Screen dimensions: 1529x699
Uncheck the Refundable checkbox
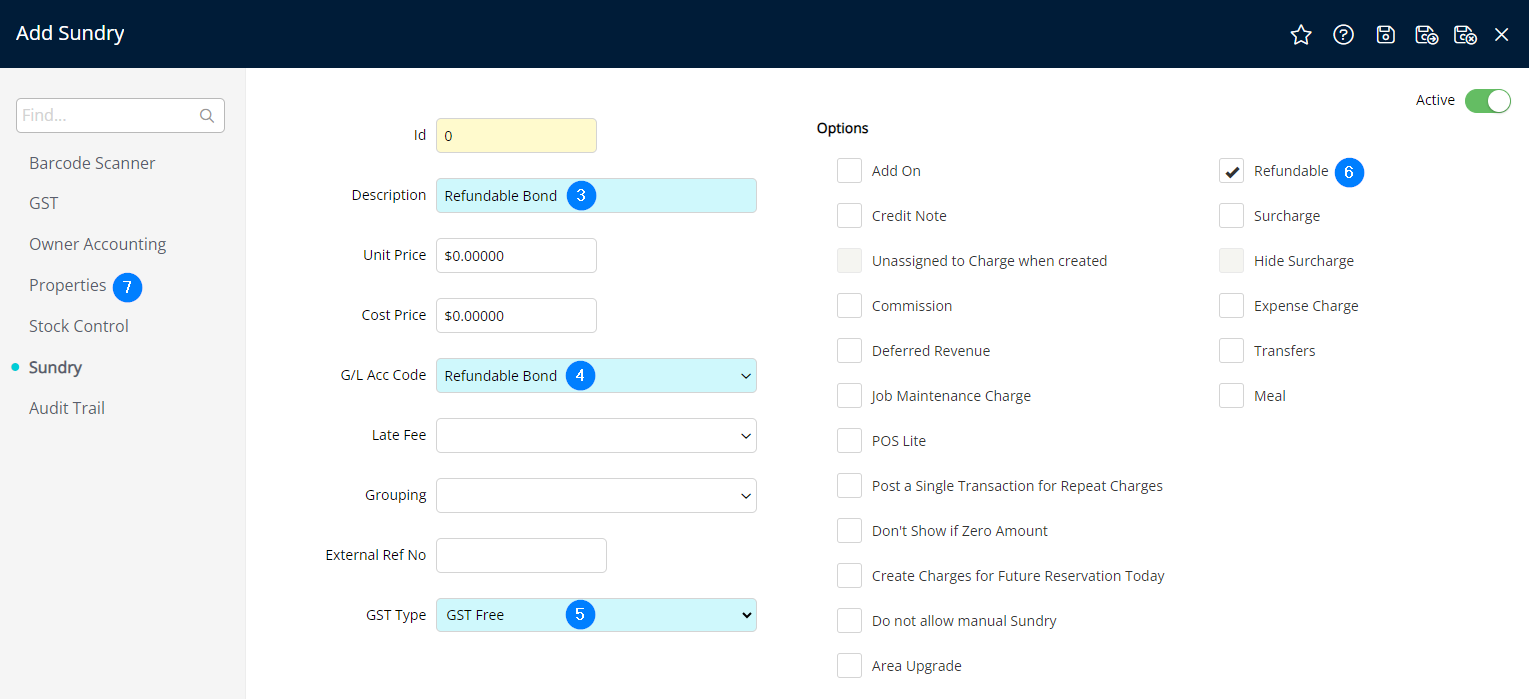tap(1231, 171)
